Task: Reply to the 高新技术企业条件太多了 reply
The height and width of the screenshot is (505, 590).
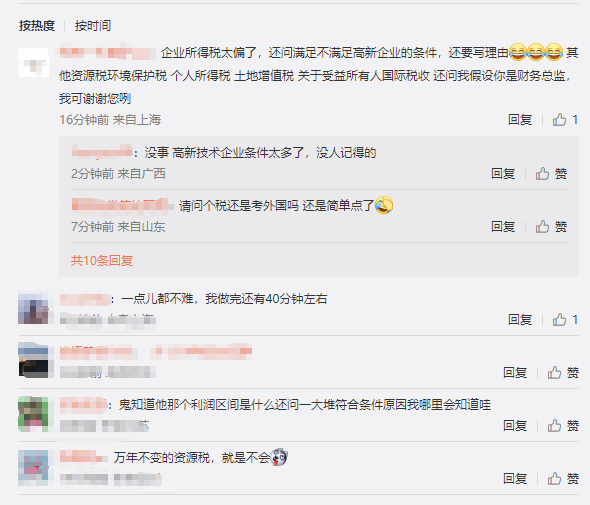Action: tap(503, 173)
